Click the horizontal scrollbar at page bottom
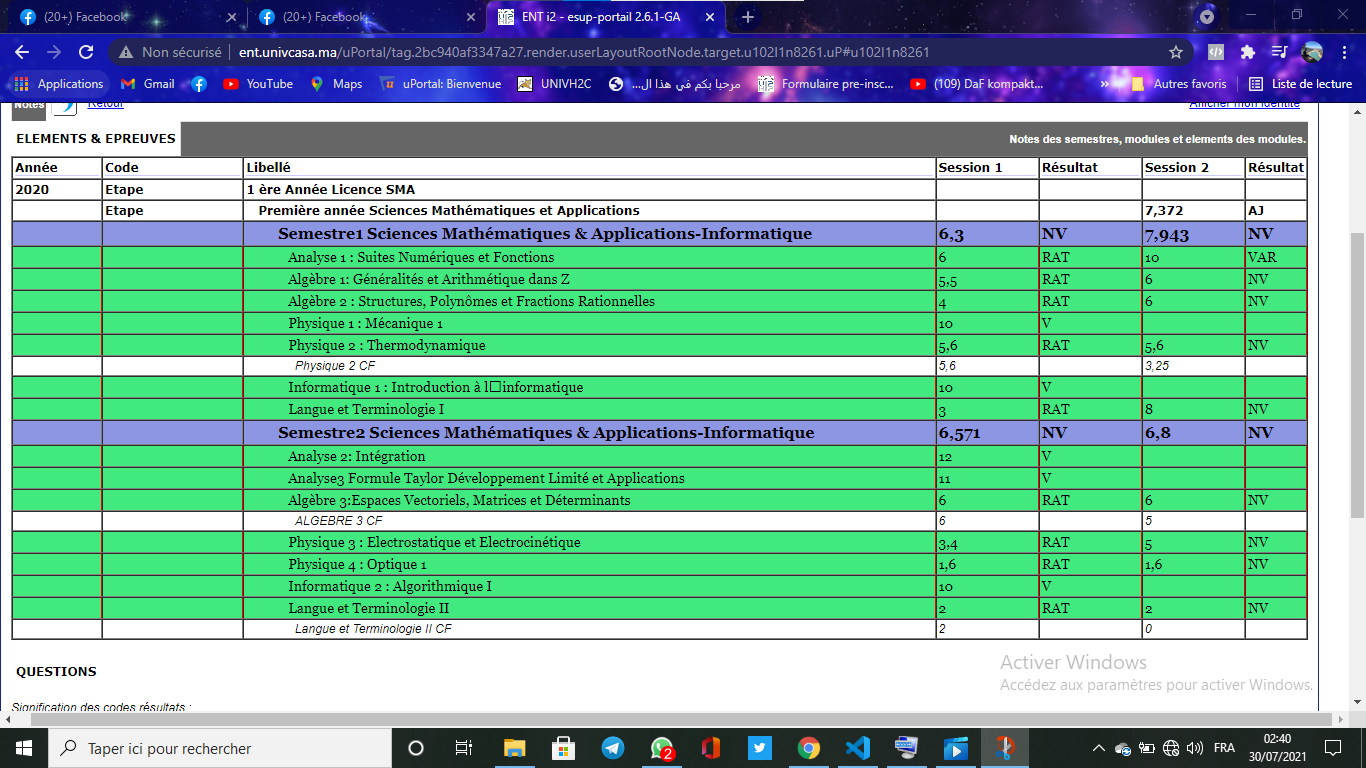 coord(680,719)
